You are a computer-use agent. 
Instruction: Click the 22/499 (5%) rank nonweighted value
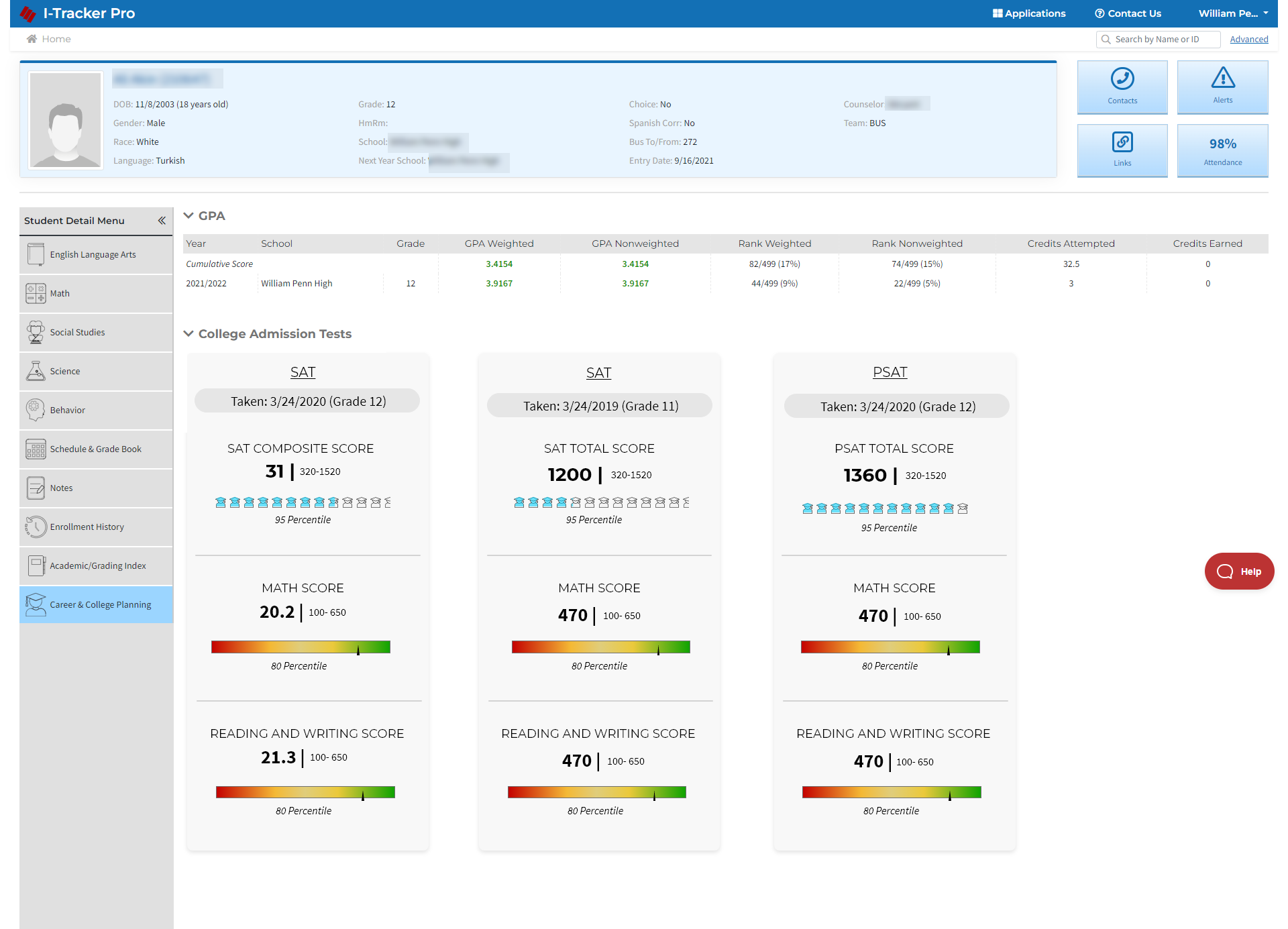click(x=917, y=284)
